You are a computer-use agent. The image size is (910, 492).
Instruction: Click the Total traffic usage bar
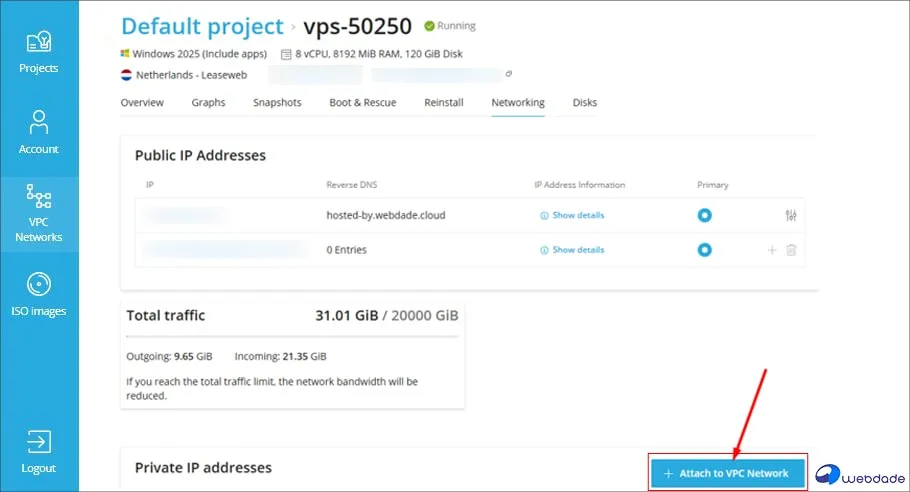point(292,337)
